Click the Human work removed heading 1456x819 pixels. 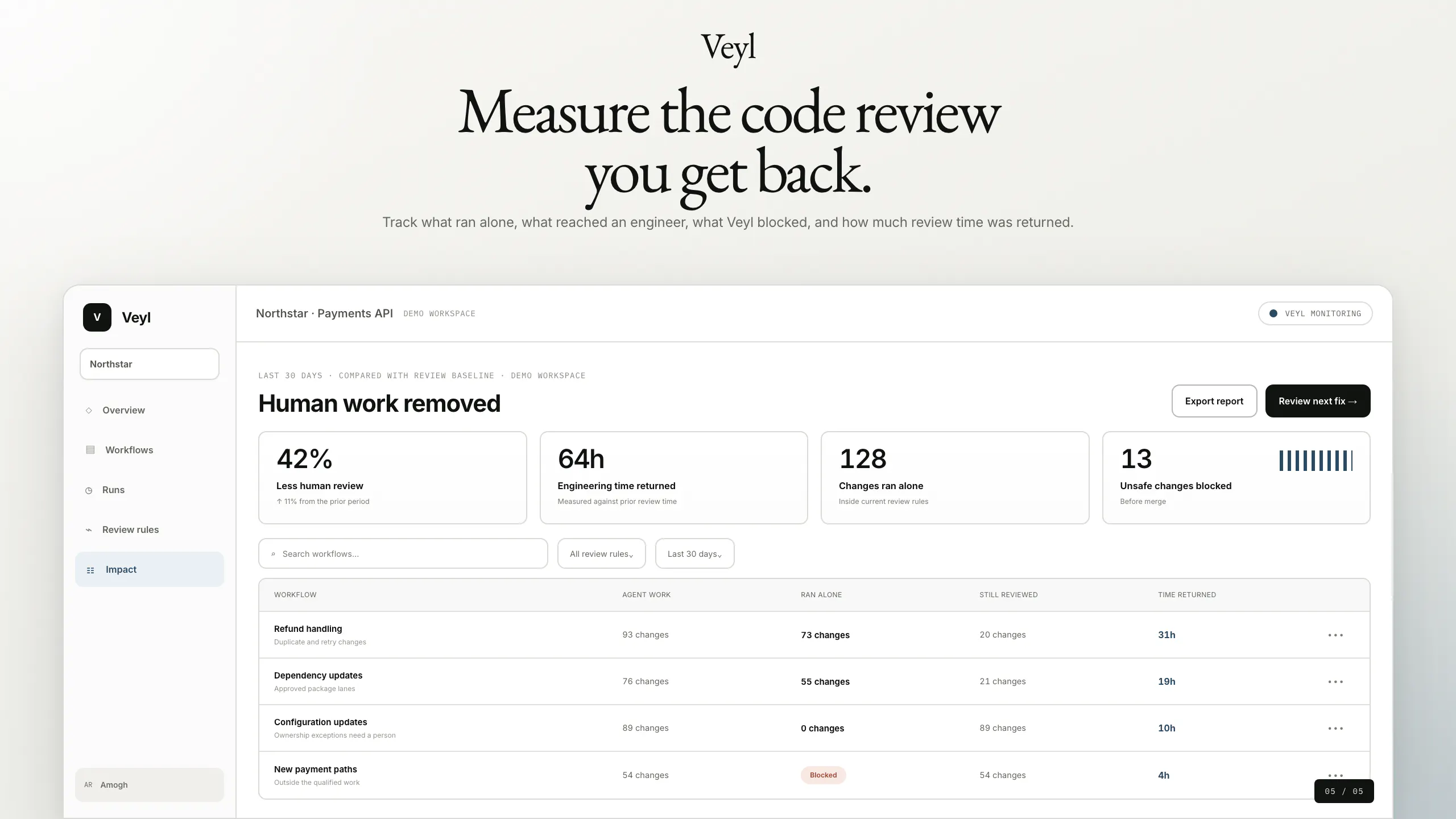point(379,403)
